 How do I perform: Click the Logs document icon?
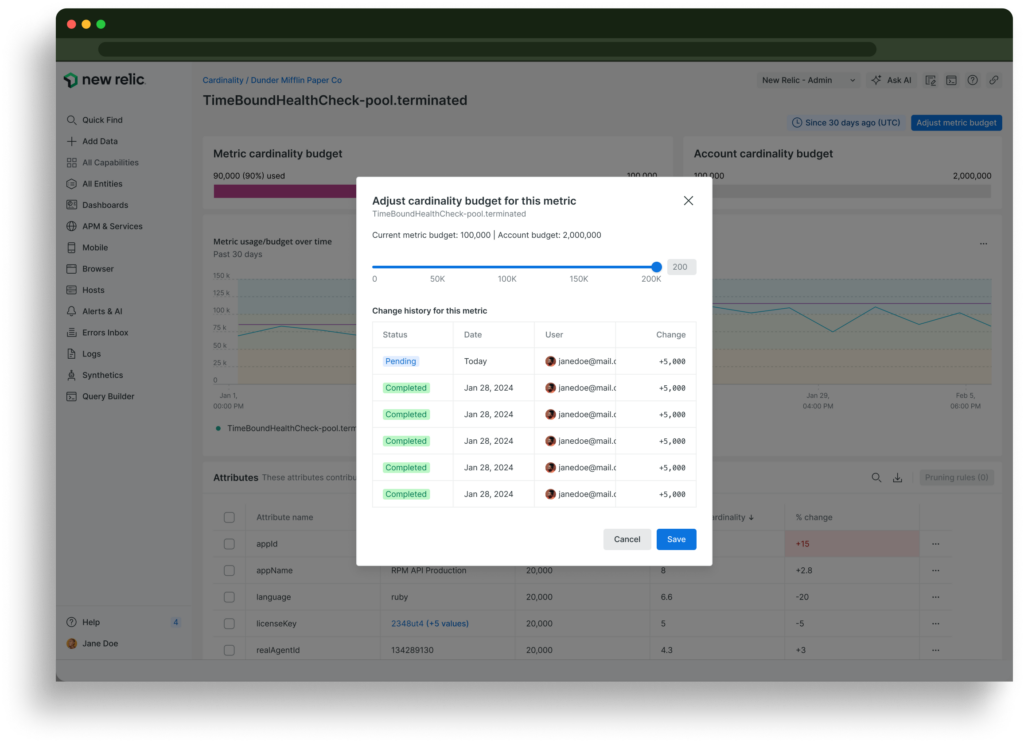coord(71,354)
